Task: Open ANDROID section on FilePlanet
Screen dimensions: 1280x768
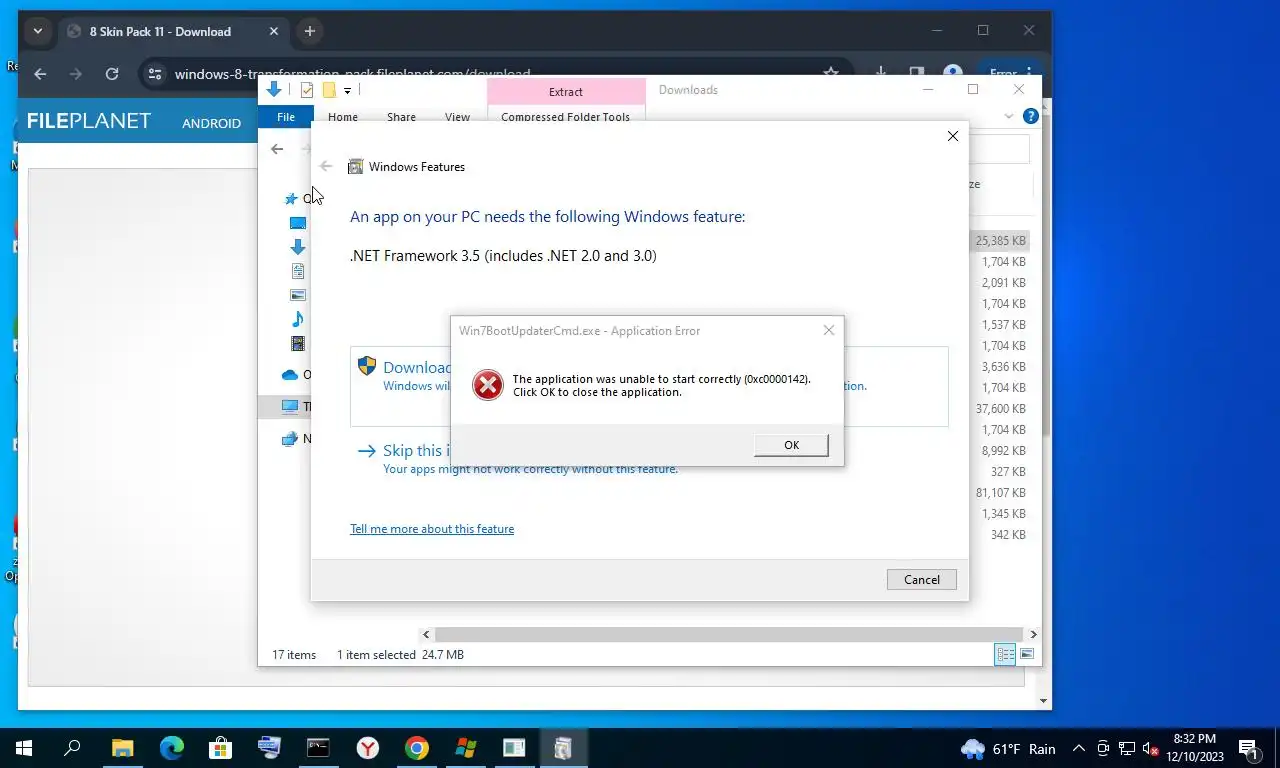Action: [211, 123]
